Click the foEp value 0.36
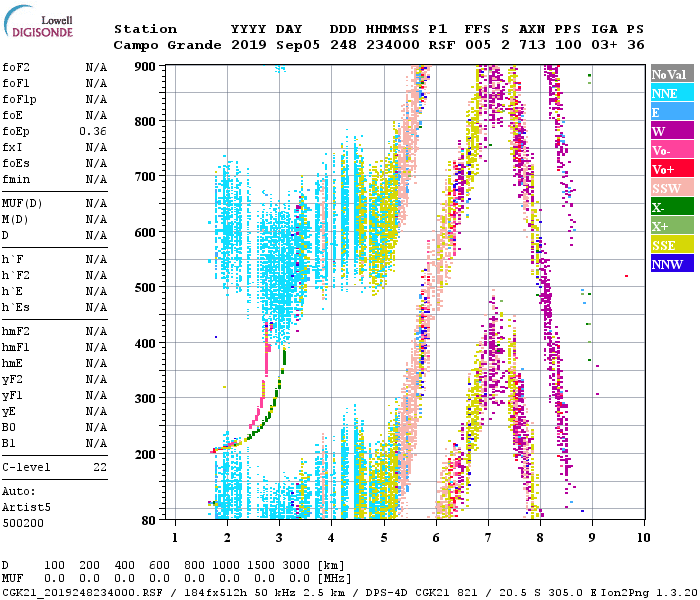700x600 pixels. pos(93,131)
